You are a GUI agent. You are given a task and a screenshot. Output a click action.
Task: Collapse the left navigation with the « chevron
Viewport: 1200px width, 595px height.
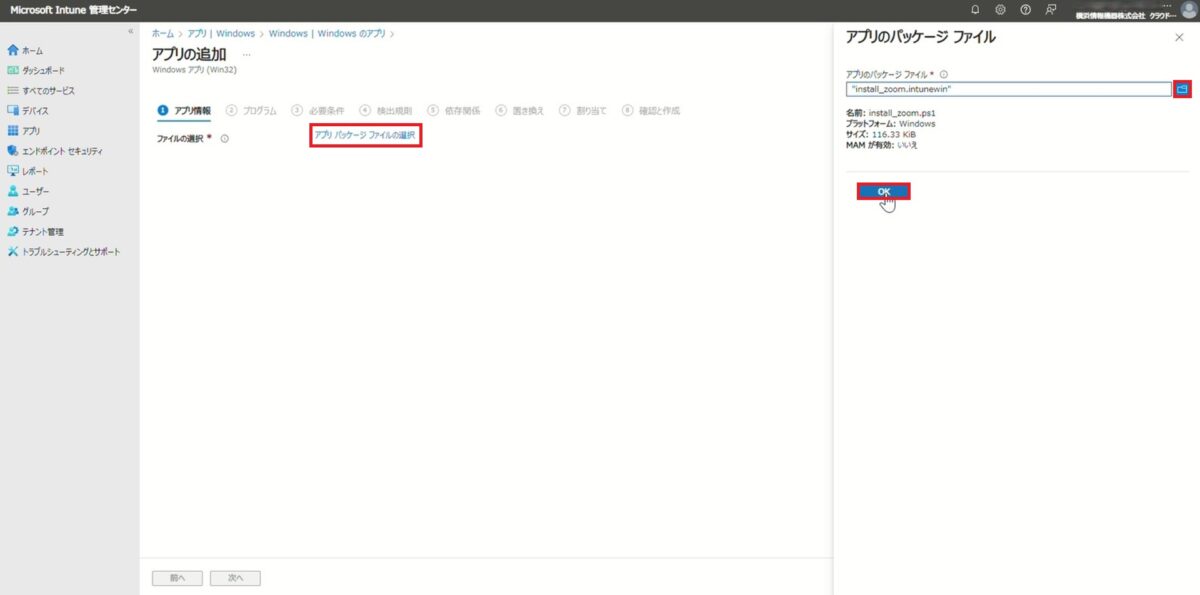coord(133,30)
